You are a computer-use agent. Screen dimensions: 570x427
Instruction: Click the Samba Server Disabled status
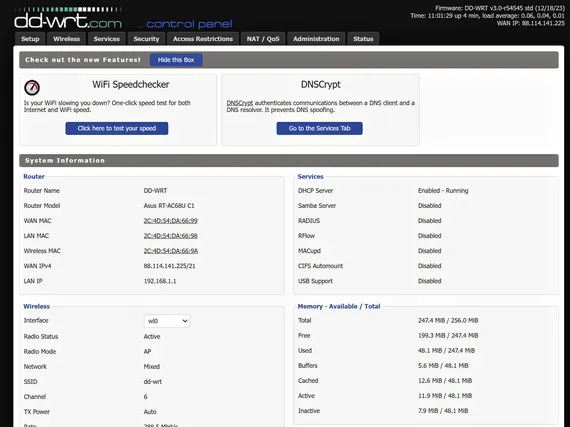(430, 206)
